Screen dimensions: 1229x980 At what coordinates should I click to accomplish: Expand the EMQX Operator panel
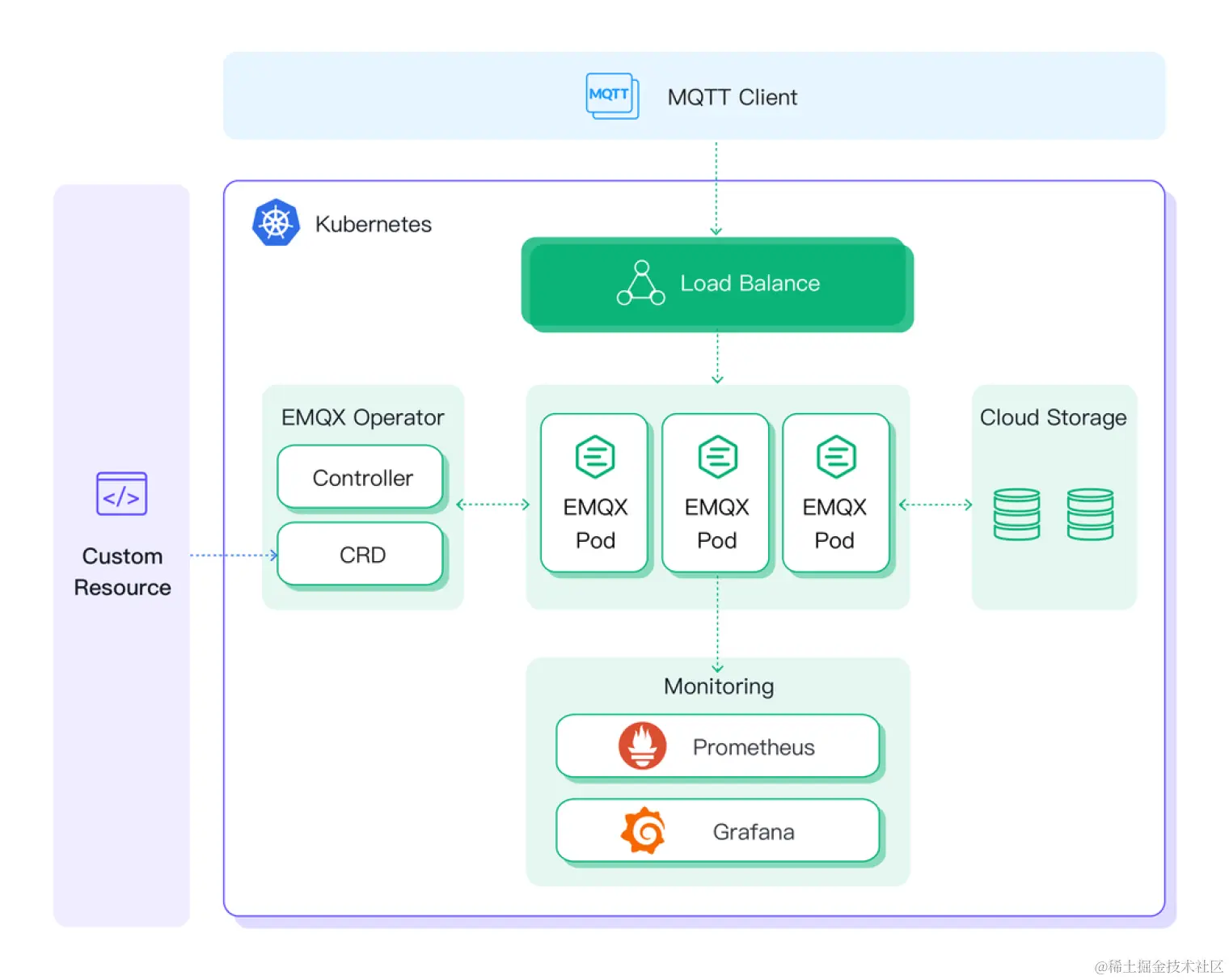[362, 416]
